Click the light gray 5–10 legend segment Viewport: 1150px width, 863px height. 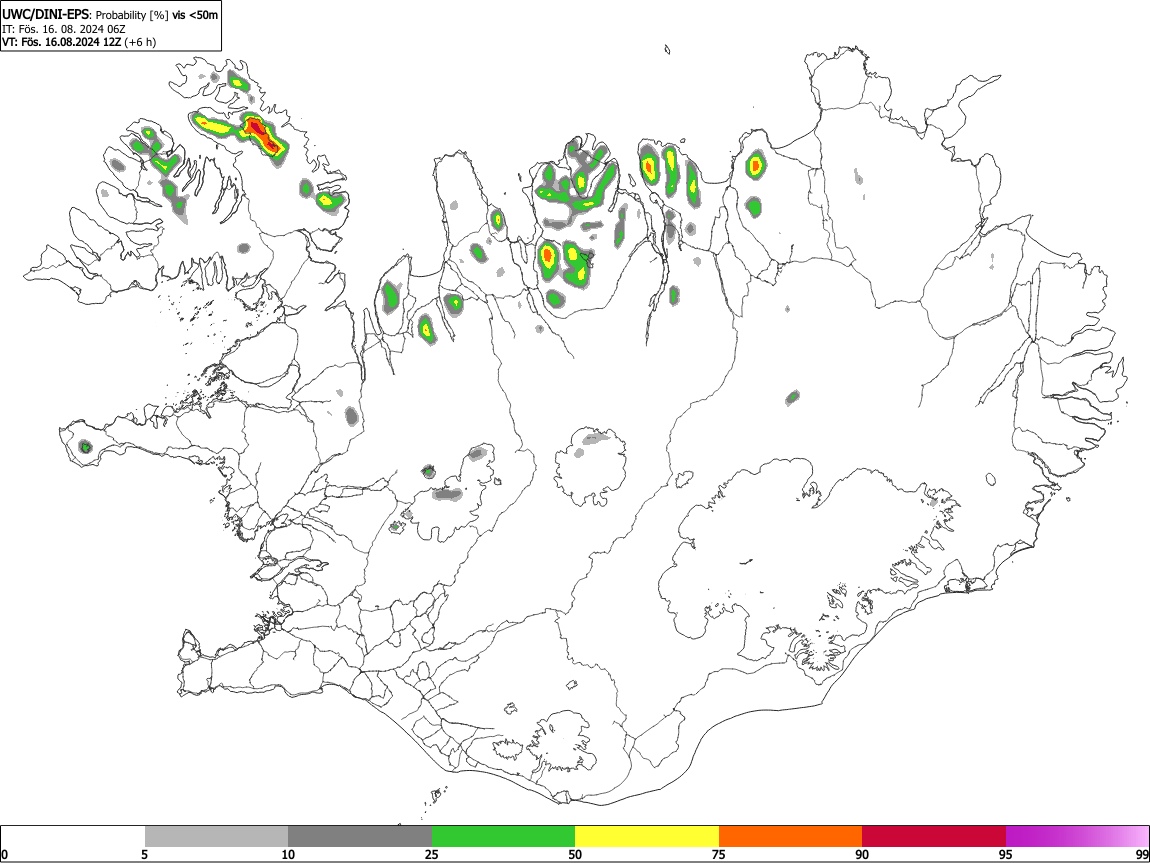216,837
